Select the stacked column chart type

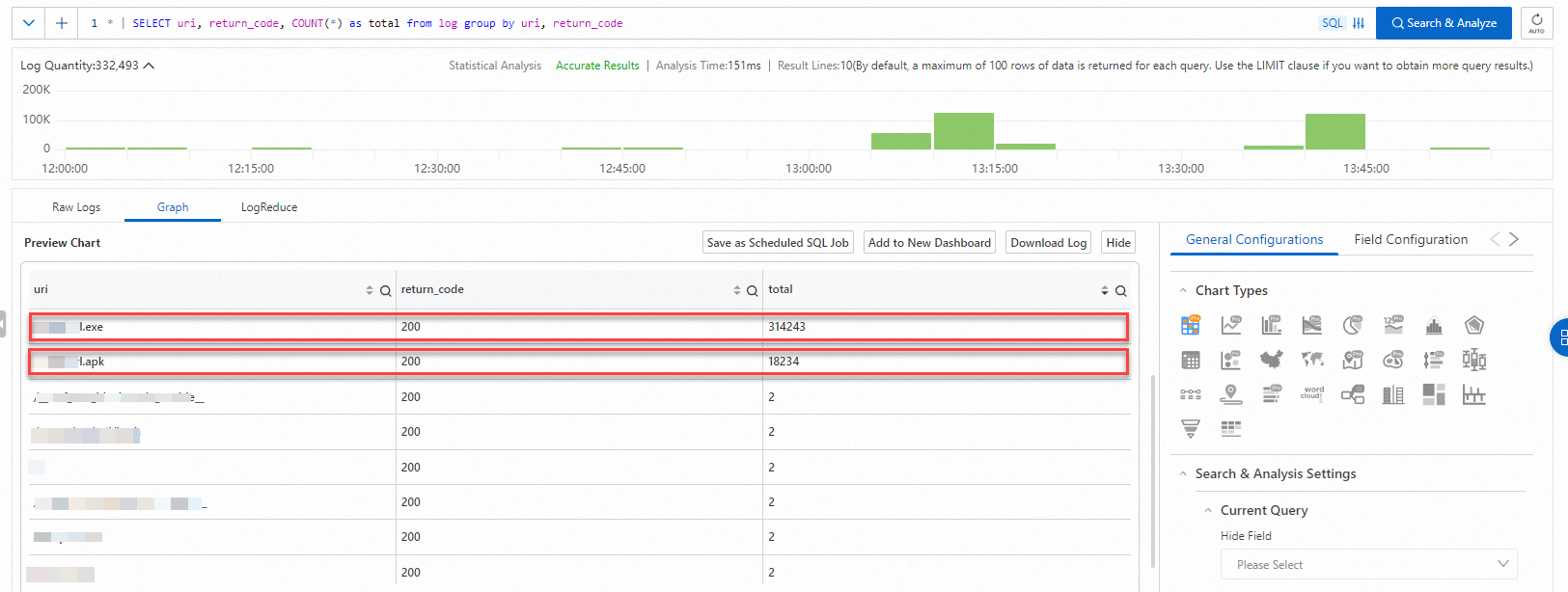[x=1393, y=394]
